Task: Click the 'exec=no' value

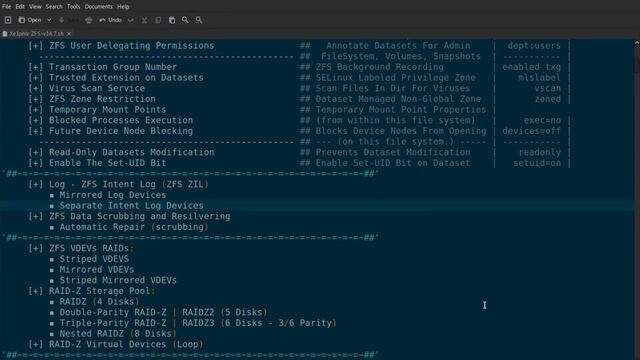Action: (x=542, y=120)
